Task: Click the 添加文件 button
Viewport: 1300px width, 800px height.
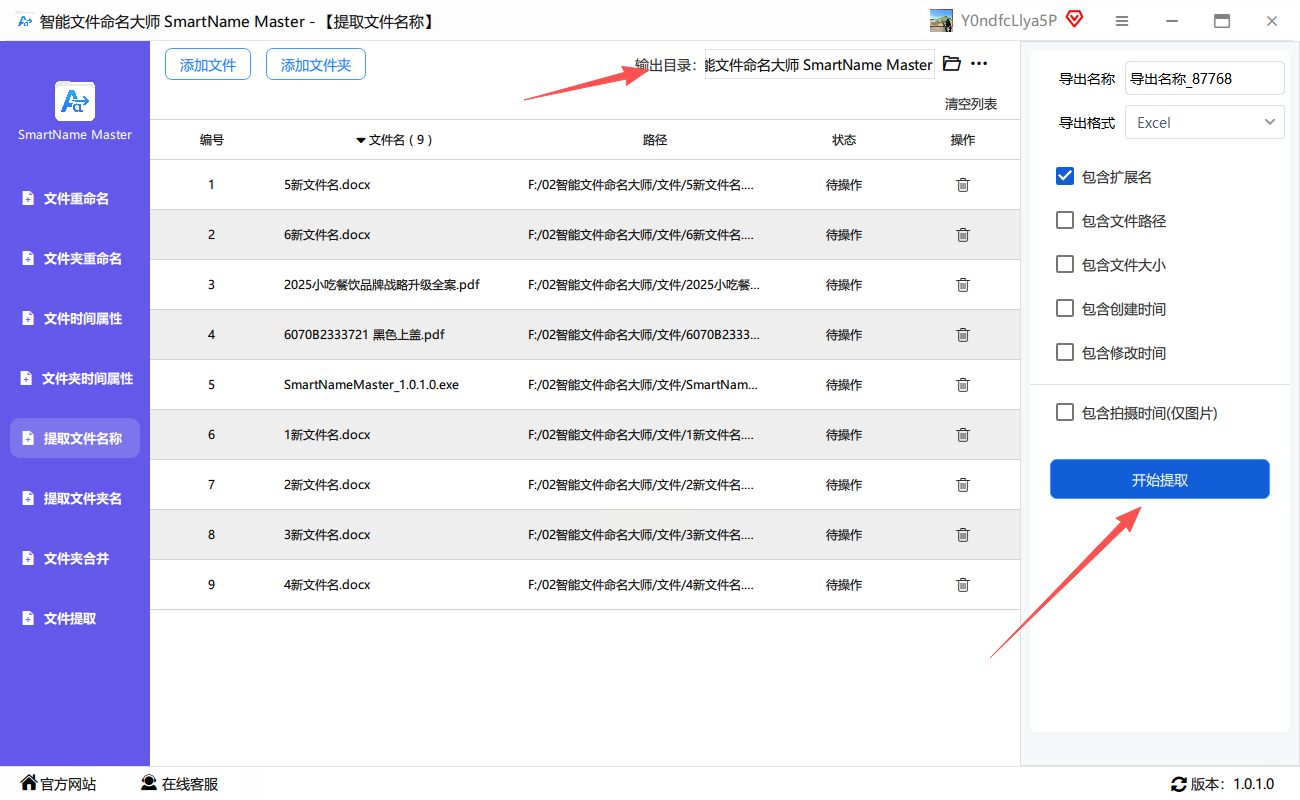Action: [x=208, y=65]
